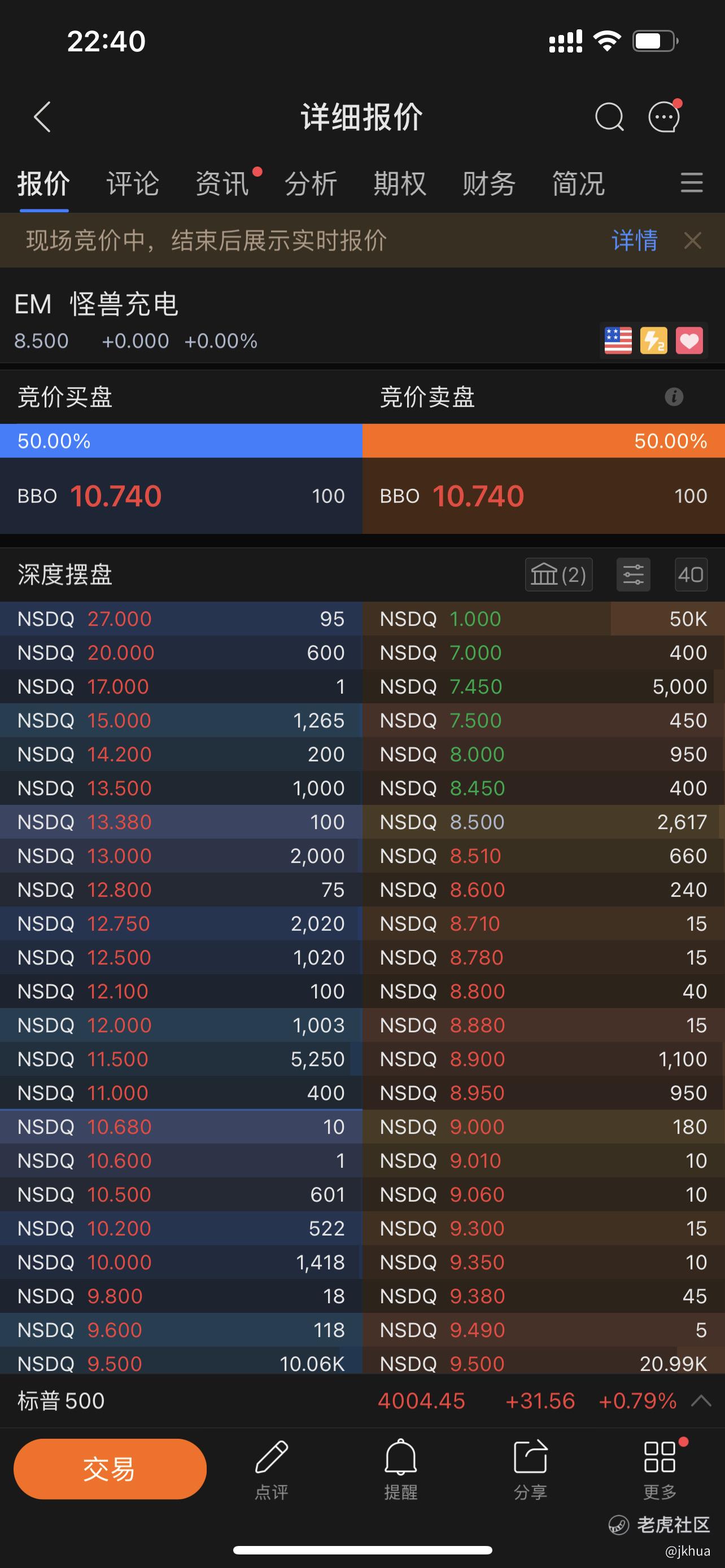Tap the sell-side BBO 10.740 quote
This screenshot has width=725, height=1568.
544,496
